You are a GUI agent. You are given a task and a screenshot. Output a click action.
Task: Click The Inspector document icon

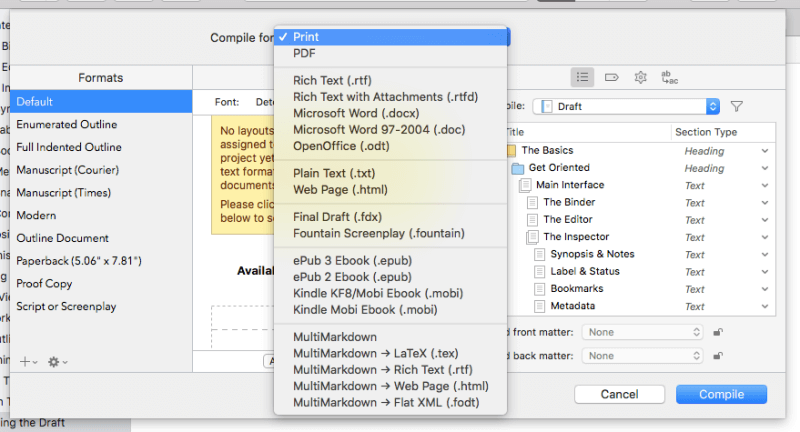tap(532, 237)
